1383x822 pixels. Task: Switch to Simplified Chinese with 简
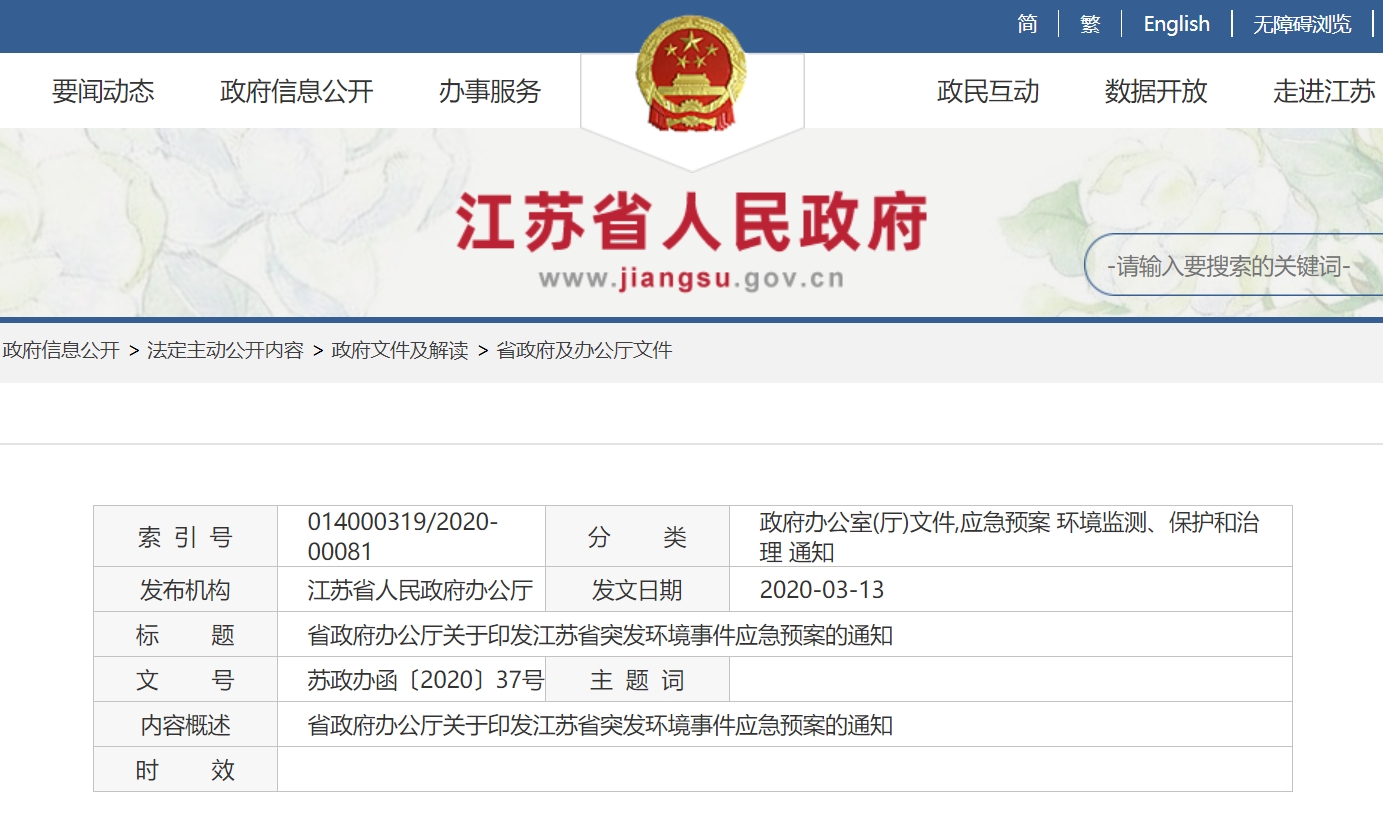pyautogui.click(x=1027, y=24)
